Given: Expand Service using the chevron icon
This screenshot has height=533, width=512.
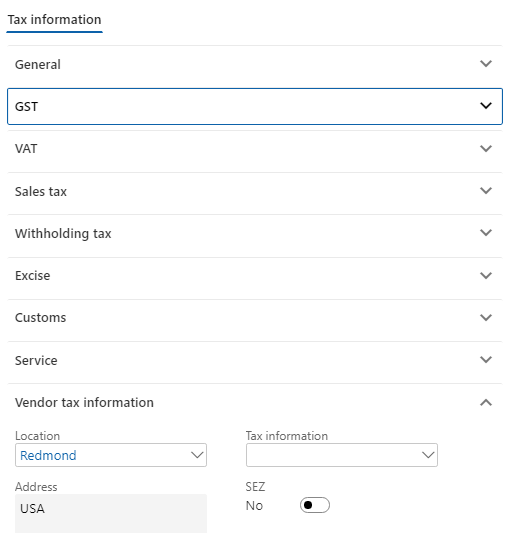Looking at the screenshot, I should (486, 360).
